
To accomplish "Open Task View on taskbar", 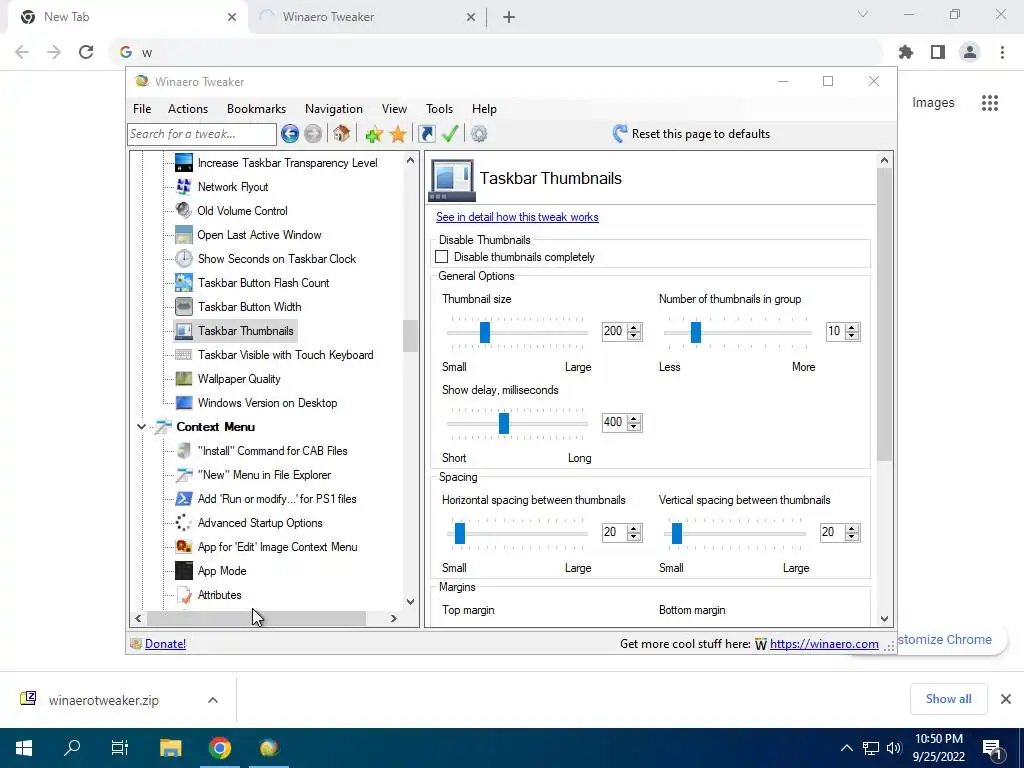I will click(120, 748).
